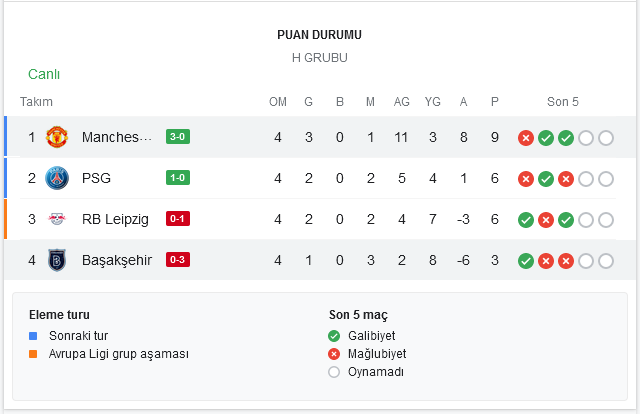Open RB Leipzig's red 0-1 score badge
The image size is (640, 414).
[178, 219]
